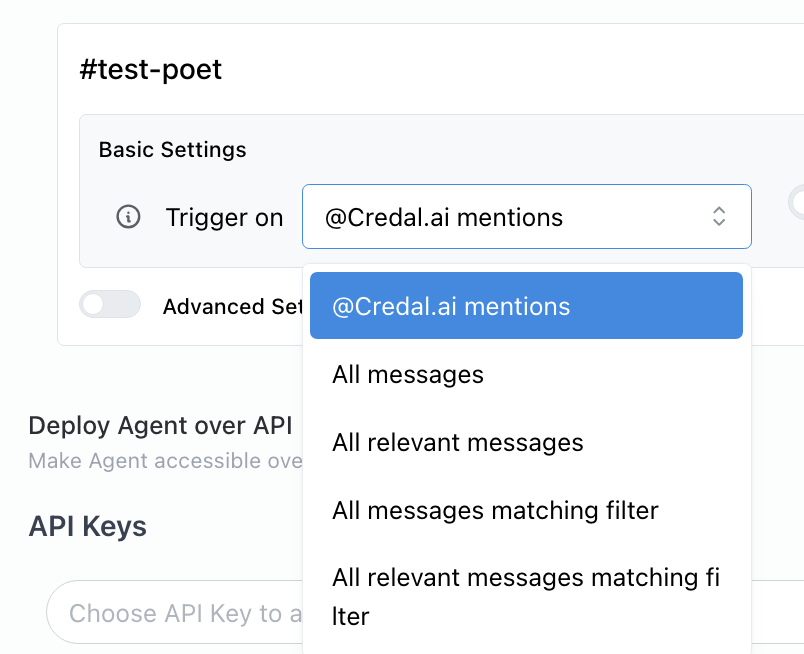The height and width of the screenshot is (654, 804).
Task: Toggle the Advanced Settings switch
Action: pyautogui.click(x=110, y=305)
